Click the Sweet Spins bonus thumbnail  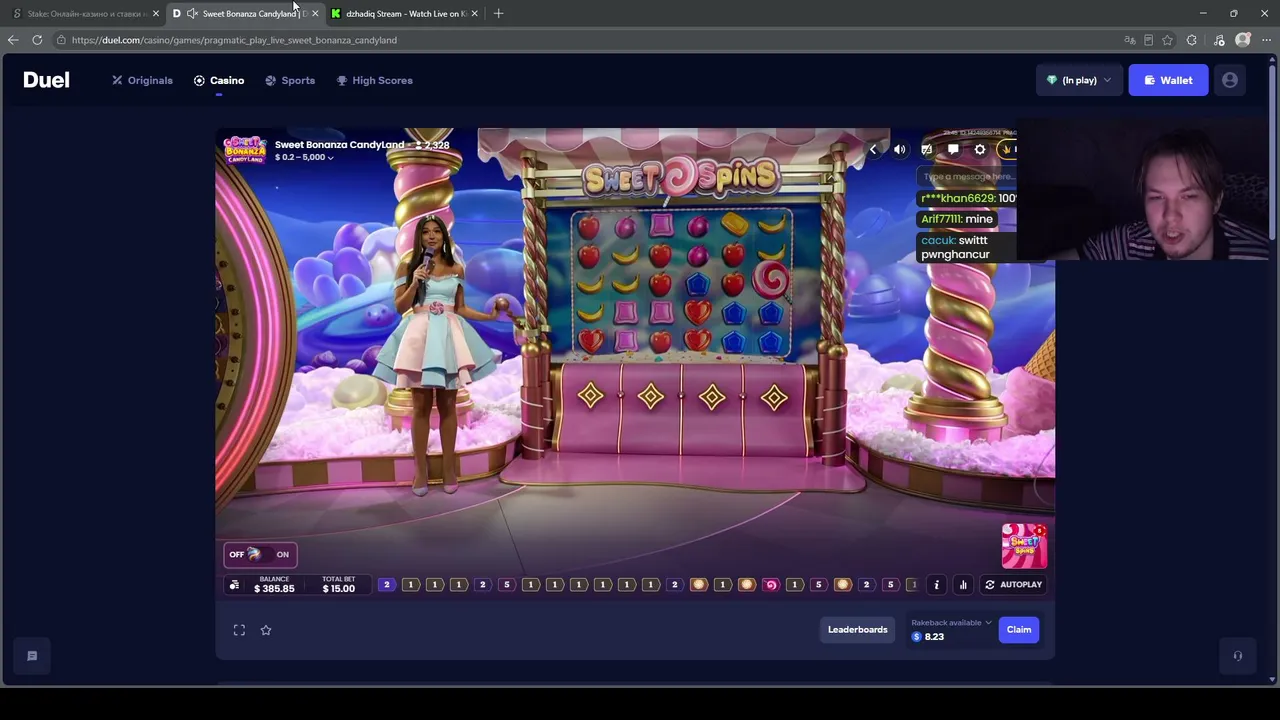[1024, 546]
